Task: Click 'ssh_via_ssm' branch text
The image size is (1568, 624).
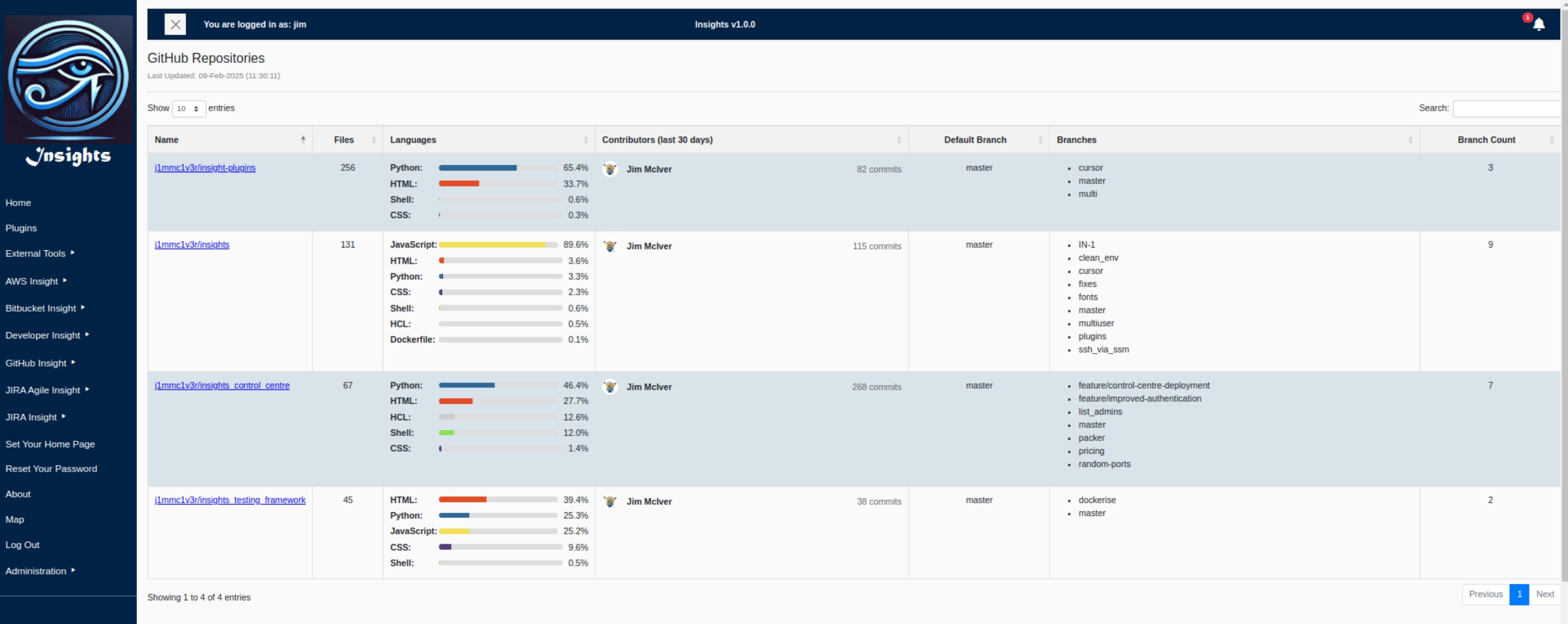Action: click(1103, 350)
